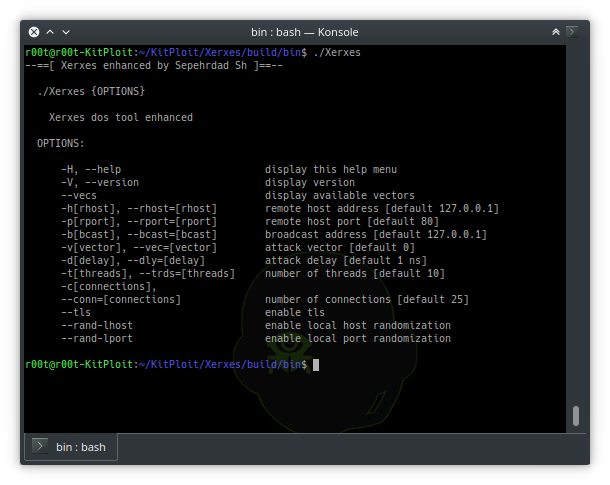Click the '--rand-lhost' option

pos(97,326)
